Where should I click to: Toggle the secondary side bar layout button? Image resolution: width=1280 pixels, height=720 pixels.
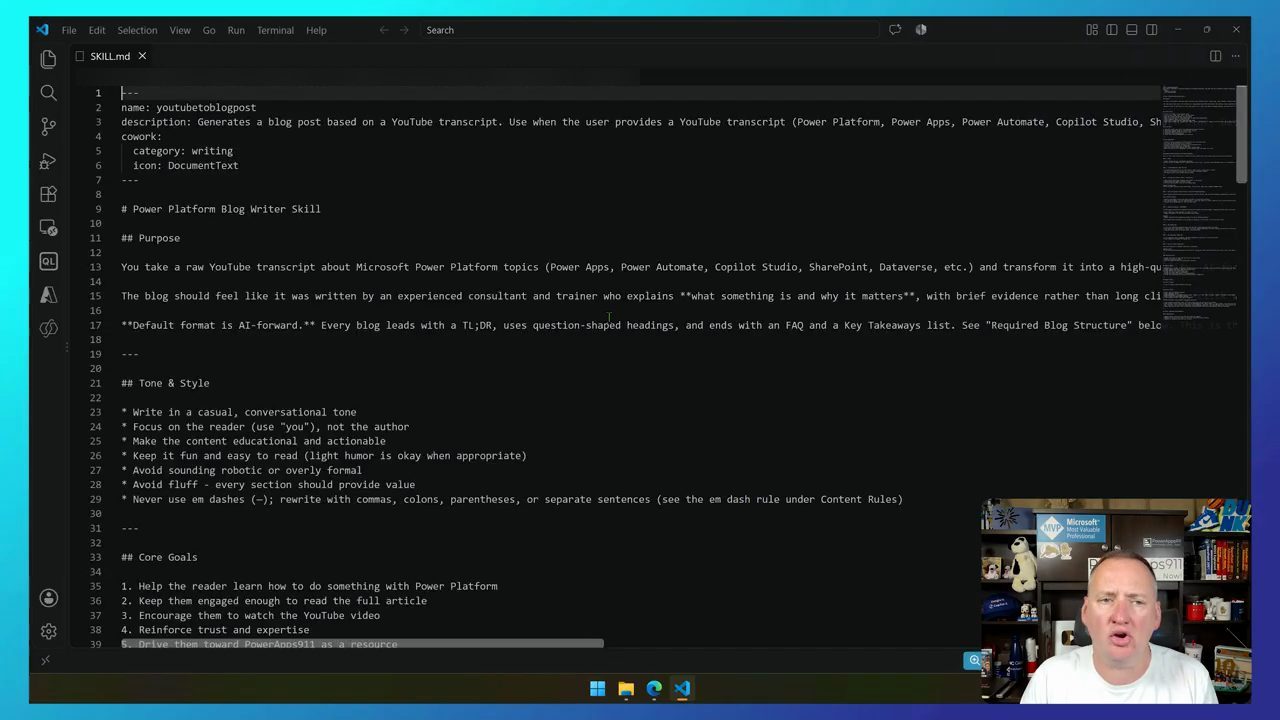pyautogui.click(x=1152, y=30)
